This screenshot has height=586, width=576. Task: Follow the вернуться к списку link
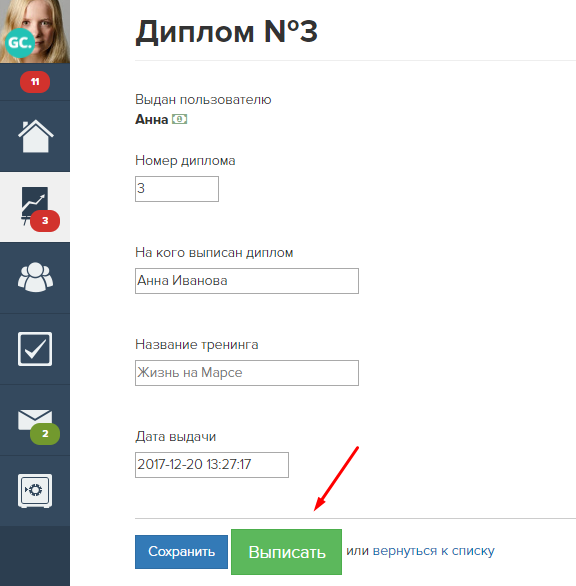(434, 550)
